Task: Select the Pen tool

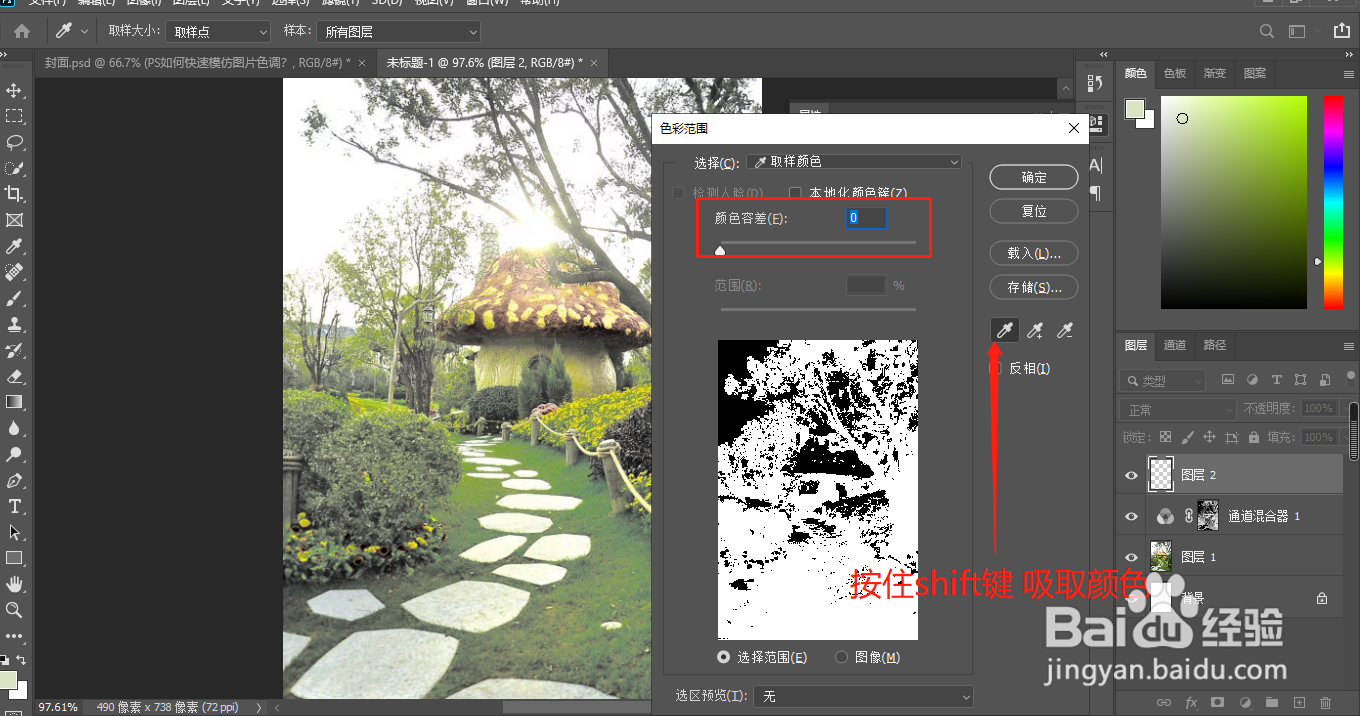Action: click(14, 480)
